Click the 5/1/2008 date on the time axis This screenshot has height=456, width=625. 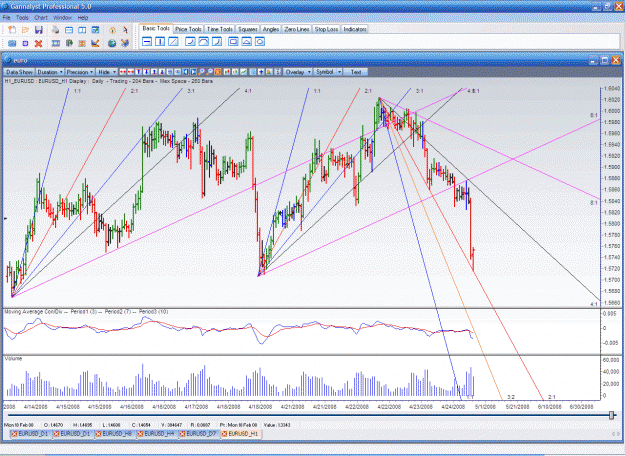click(x=485, y=407)
